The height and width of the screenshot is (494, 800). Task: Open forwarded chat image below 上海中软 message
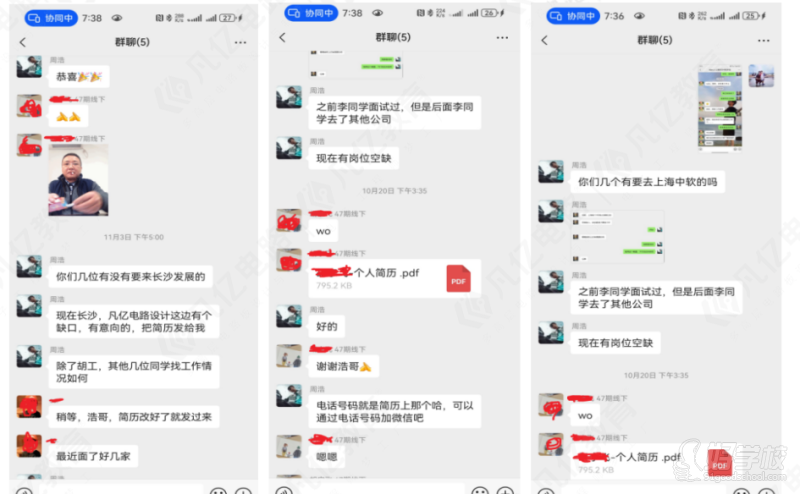click(618, 236)
